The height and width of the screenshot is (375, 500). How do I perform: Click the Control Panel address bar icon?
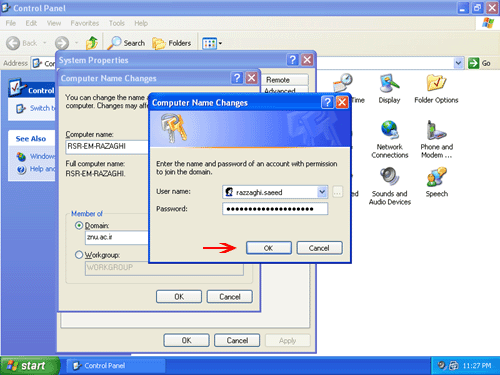[x=38, y=63]
